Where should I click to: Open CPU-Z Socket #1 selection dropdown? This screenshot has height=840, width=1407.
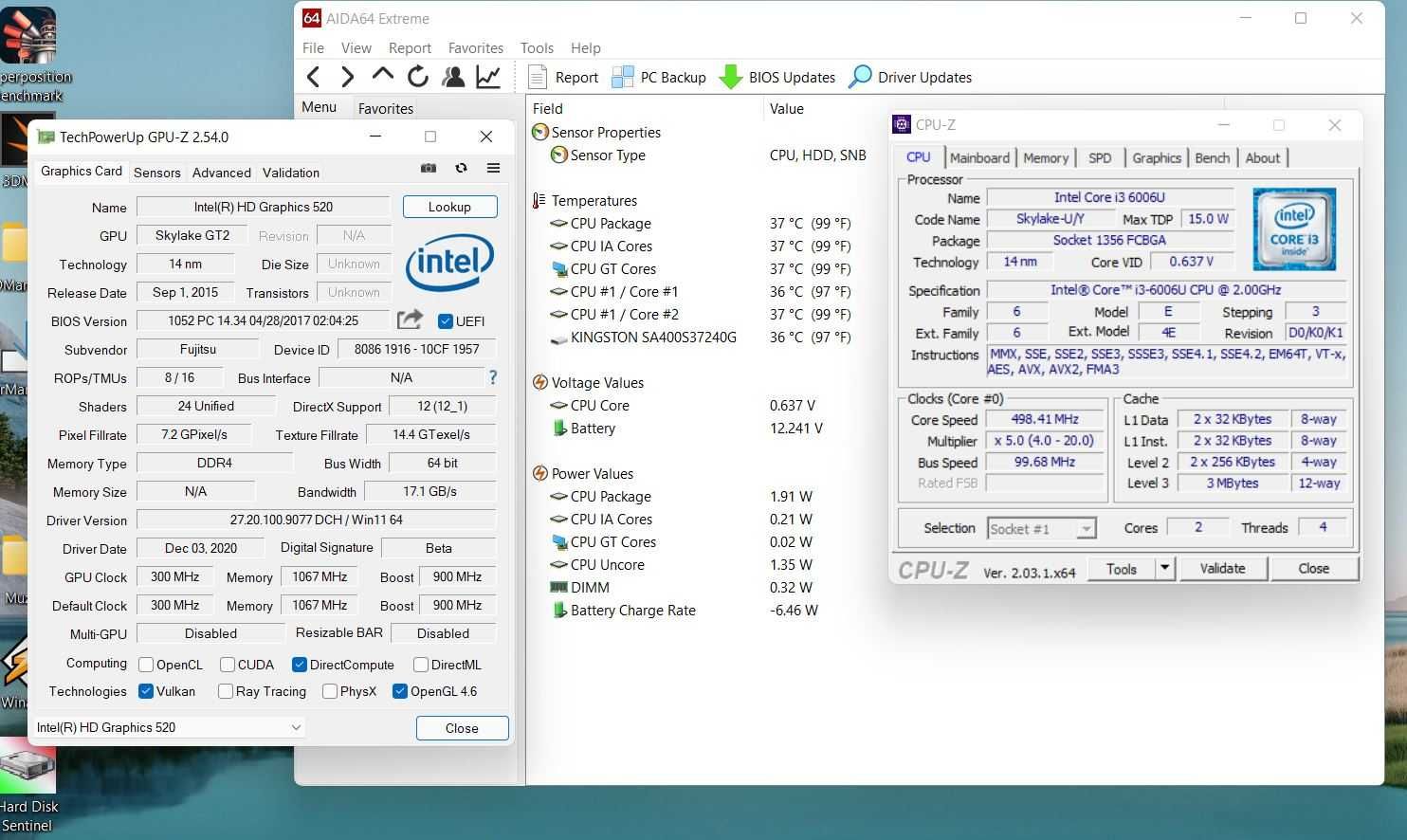[x=1041, y=529]
